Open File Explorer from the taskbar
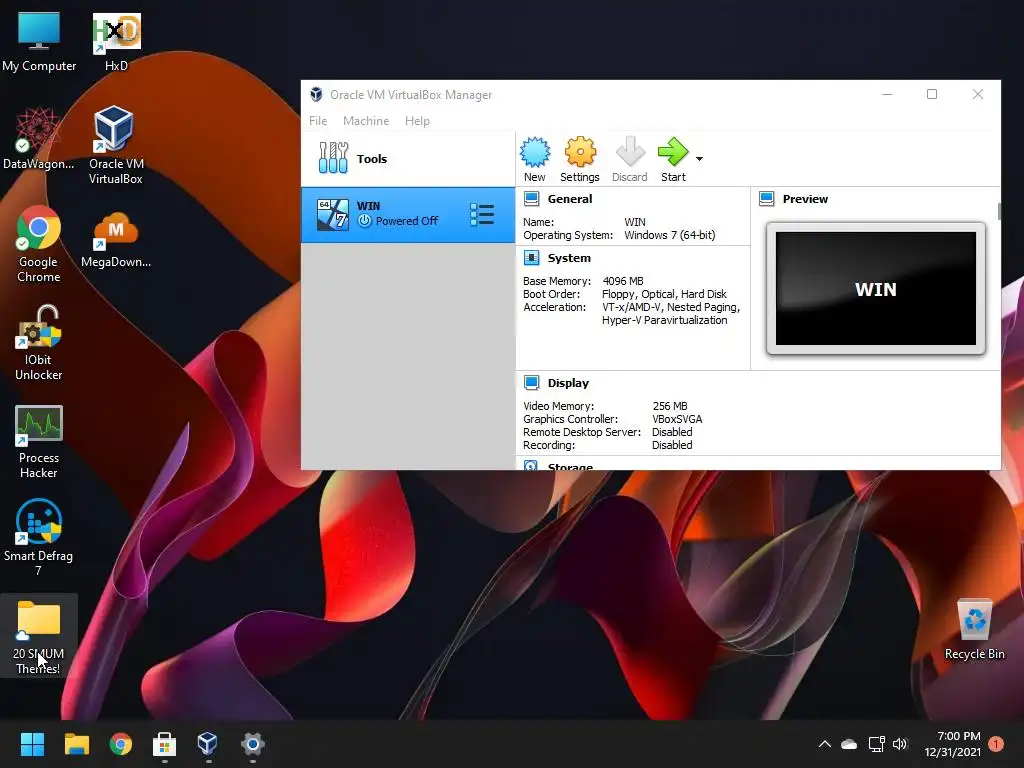Image resolution: width=1024 pixels, height=768 pixels. [76, 744]
